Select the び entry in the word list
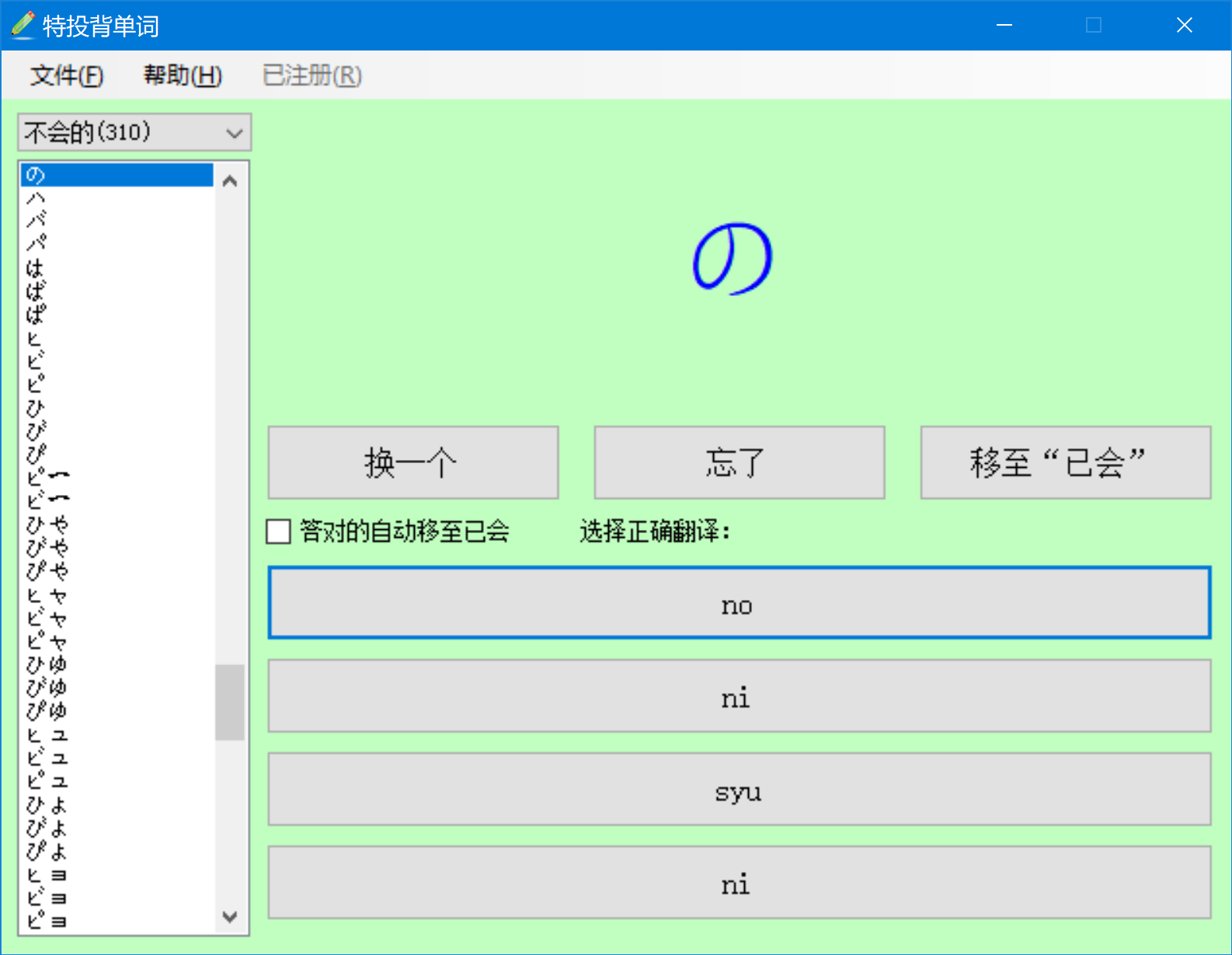1232x955 pixels. (x=117, y=431)
